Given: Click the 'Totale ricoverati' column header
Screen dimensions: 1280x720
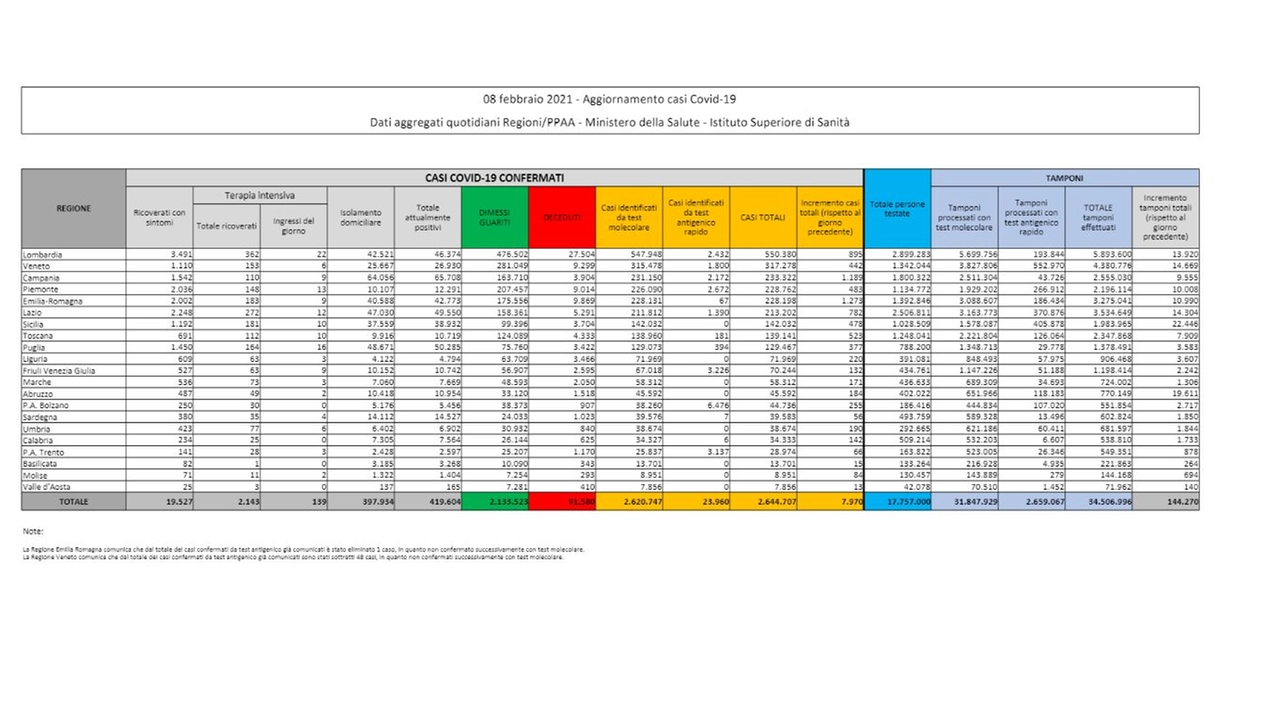Looking at the screenshot, I should click(x=226, y=226).
